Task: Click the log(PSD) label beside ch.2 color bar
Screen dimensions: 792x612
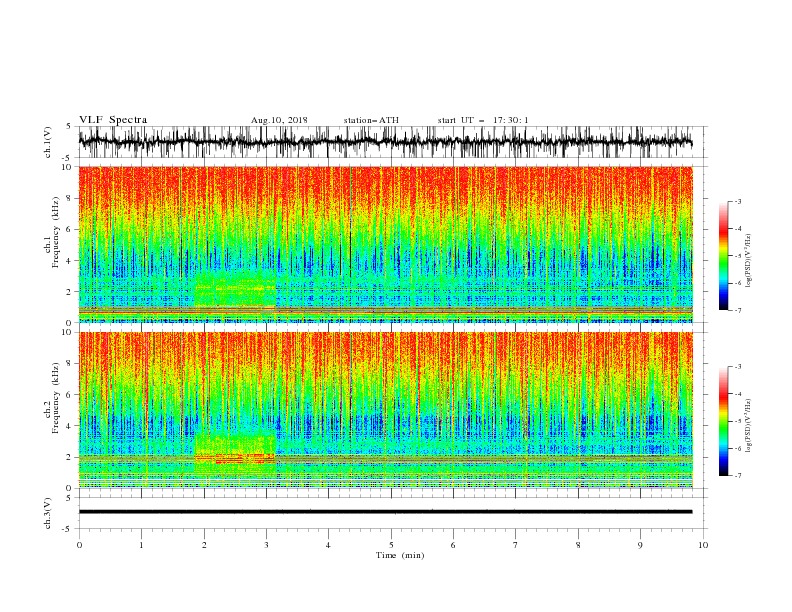Action: pyautogui.click(x=748, y=426)
